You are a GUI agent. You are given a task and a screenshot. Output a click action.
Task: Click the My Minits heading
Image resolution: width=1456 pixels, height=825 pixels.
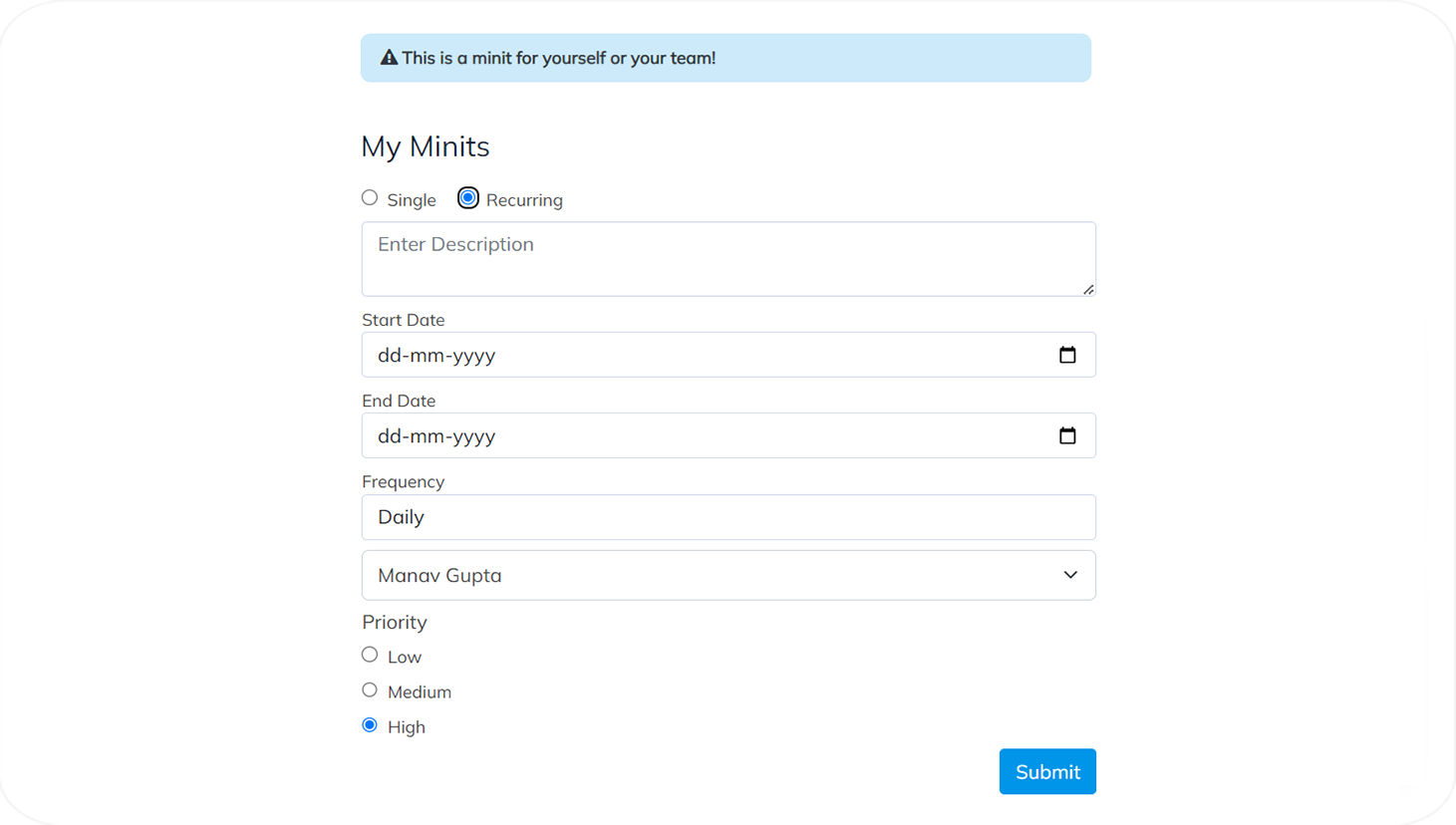(426, 146)
